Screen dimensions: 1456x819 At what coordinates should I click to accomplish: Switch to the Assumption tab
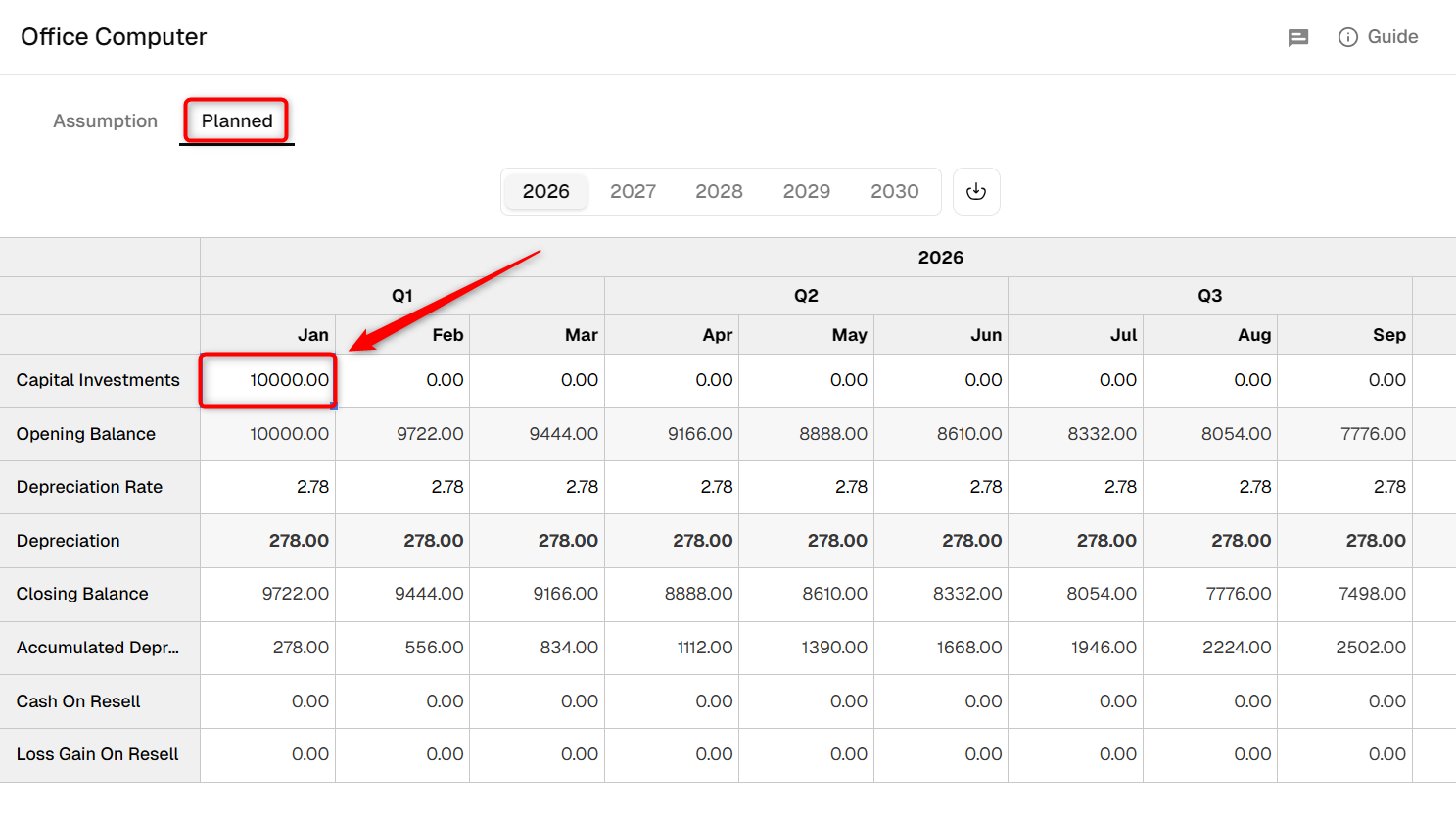point(105,120)
